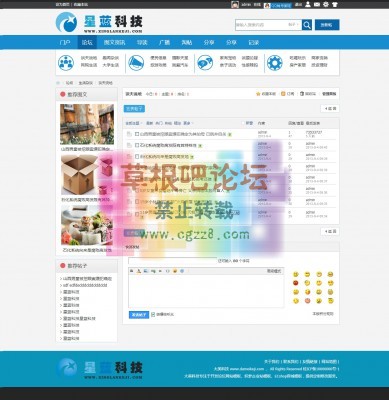Click the return button below the thread list
The width and height of the screenshot is (389, 400).
click(330, 231)
